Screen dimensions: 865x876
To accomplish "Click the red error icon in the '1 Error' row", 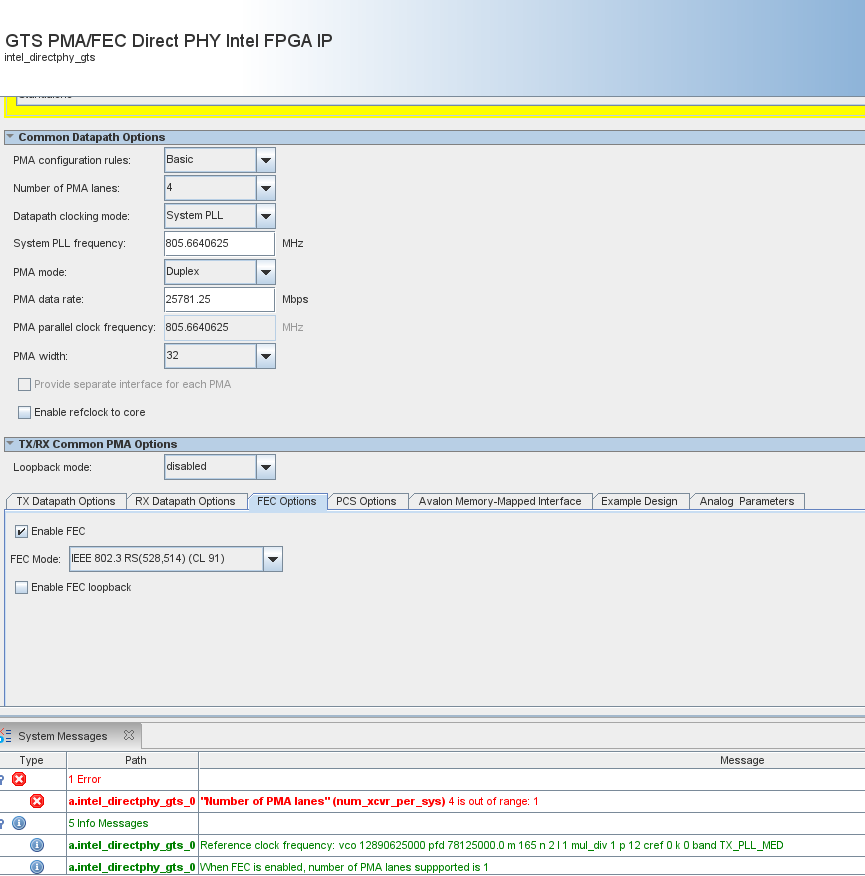I will tap(19, 779).
